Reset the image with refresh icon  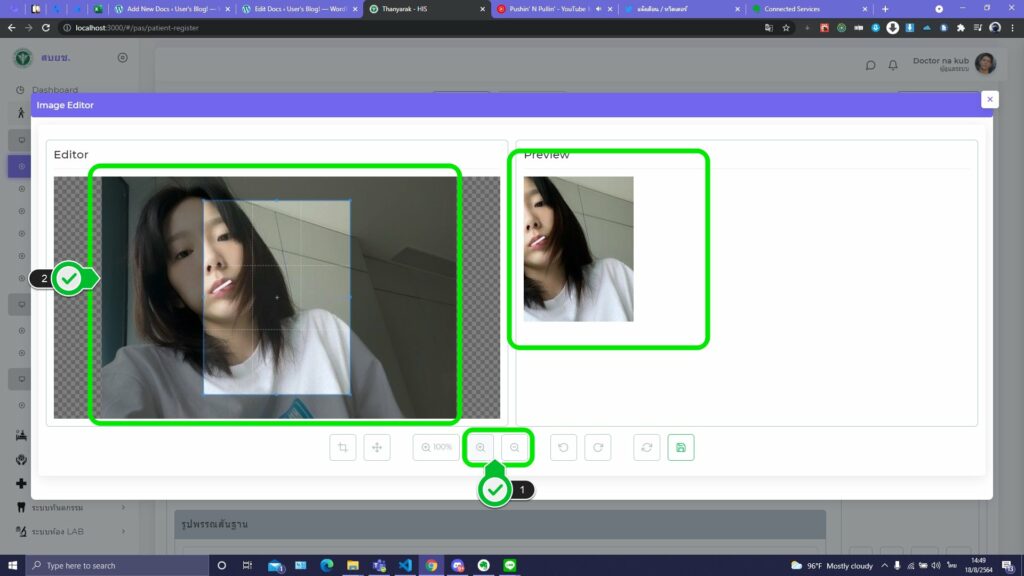[647, 447]
